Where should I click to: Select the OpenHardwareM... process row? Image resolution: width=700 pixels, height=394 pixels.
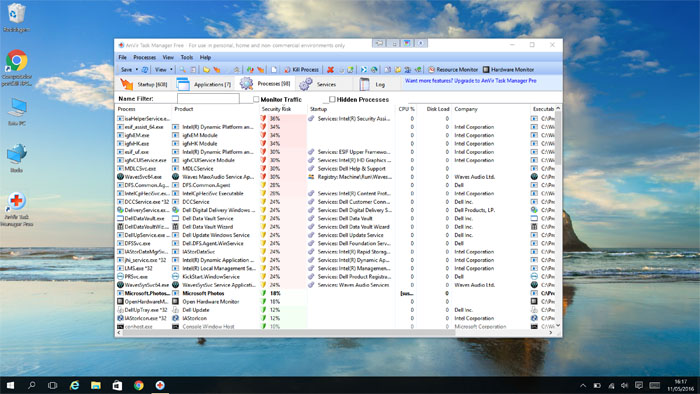[335, 302]
